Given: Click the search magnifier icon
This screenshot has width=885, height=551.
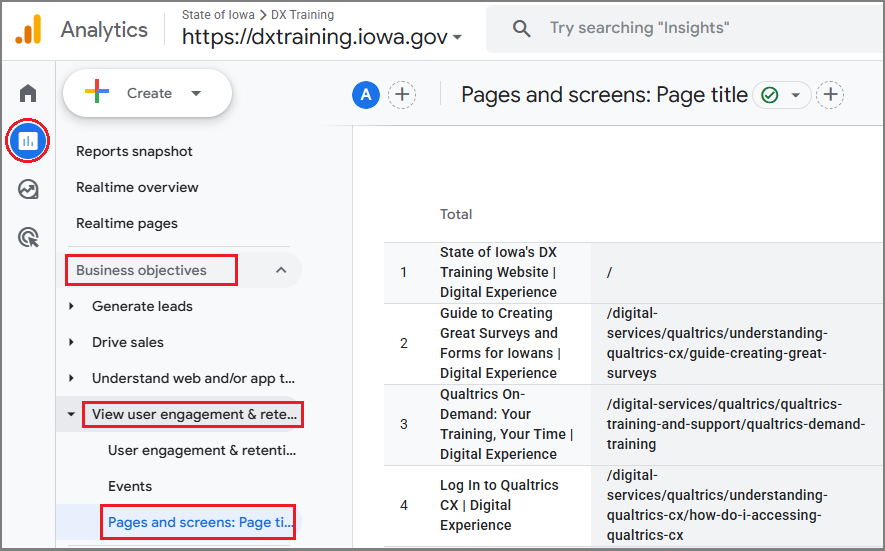Looking at the screenshot, I should tap(521, 28).
